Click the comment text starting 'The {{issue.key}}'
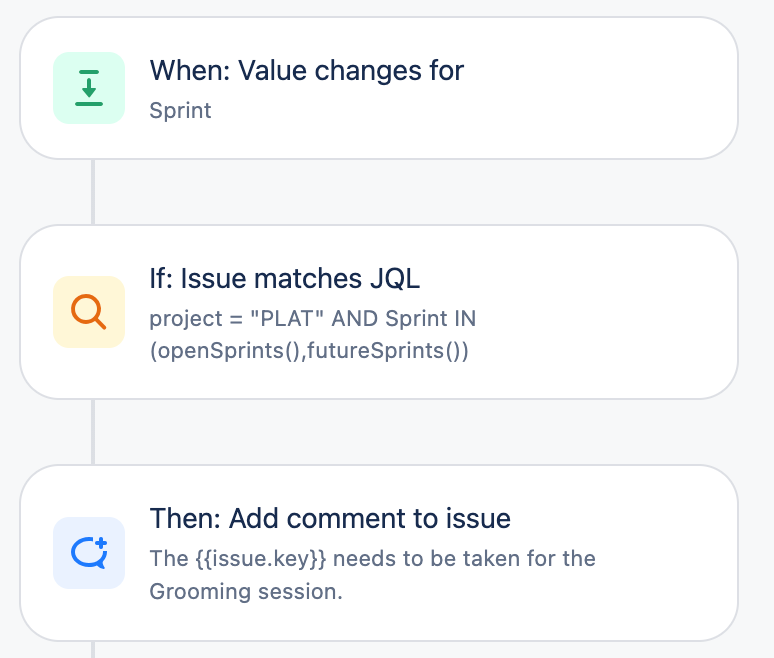 372,558
